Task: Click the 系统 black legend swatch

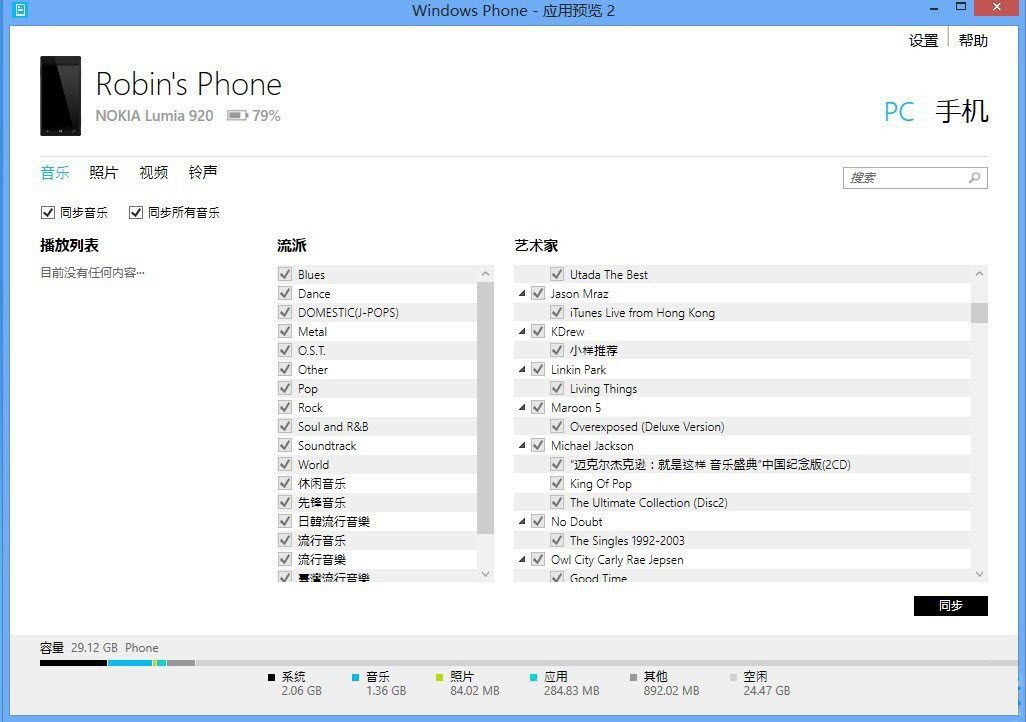Action: coord(271,677)
